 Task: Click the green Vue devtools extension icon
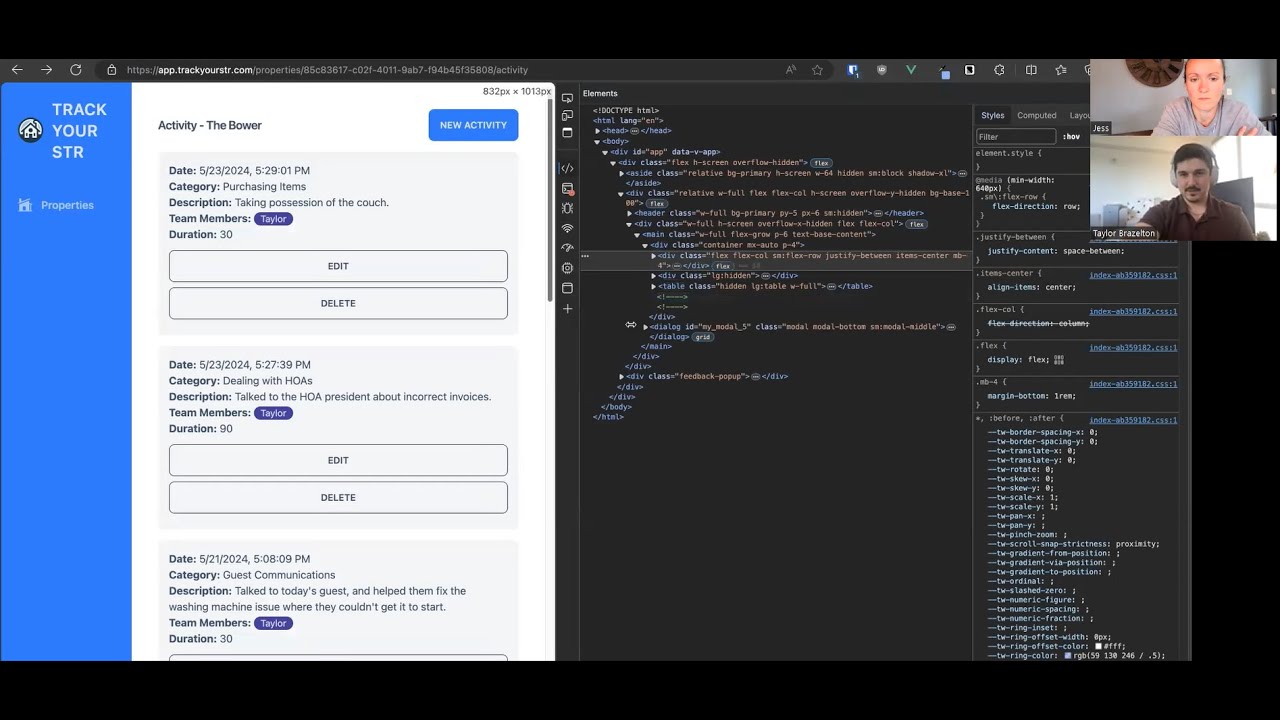(x=911, y=70)
